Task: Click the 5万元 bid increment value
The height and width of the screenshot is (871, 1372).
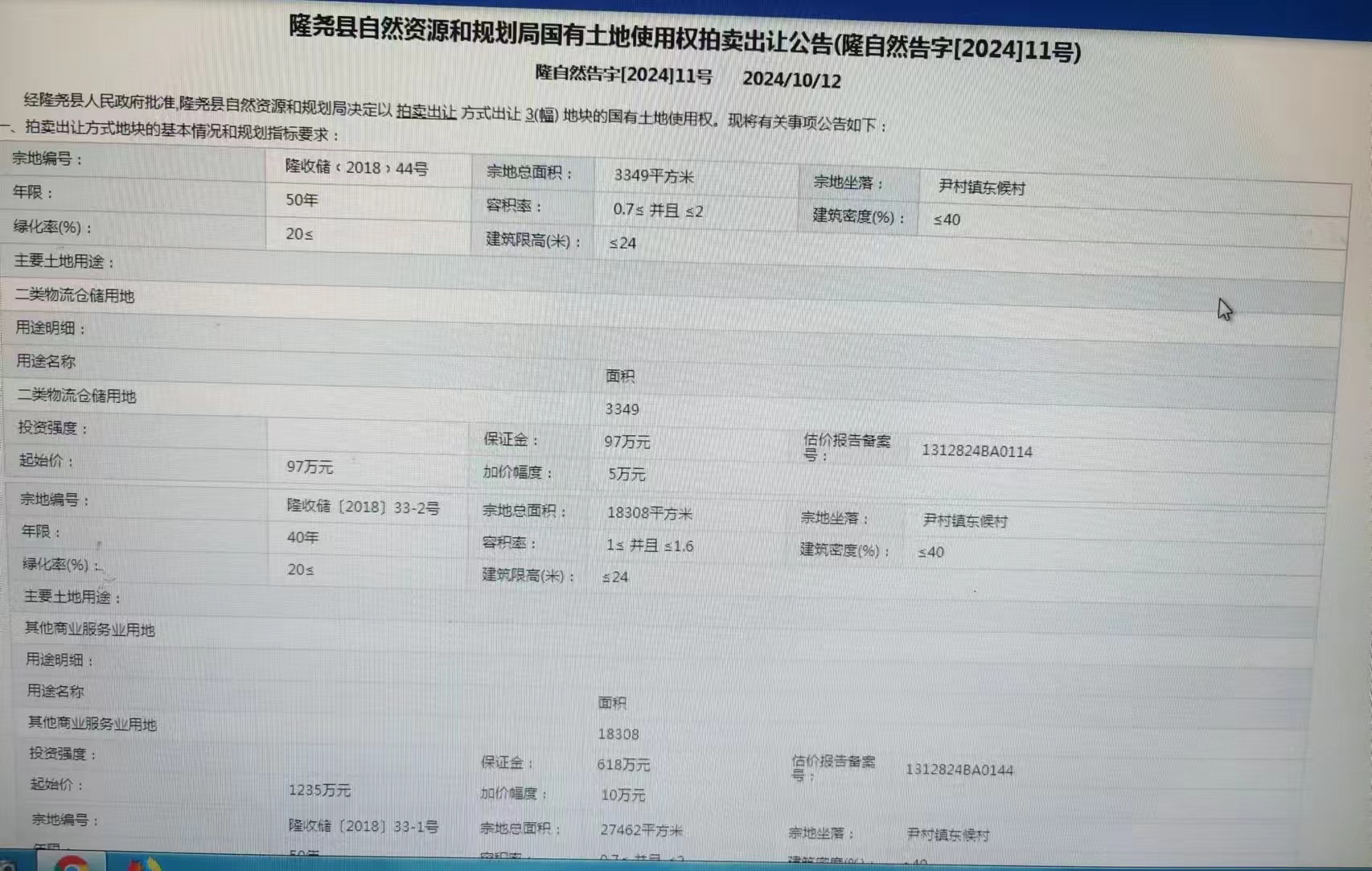Action: [626, 474]
